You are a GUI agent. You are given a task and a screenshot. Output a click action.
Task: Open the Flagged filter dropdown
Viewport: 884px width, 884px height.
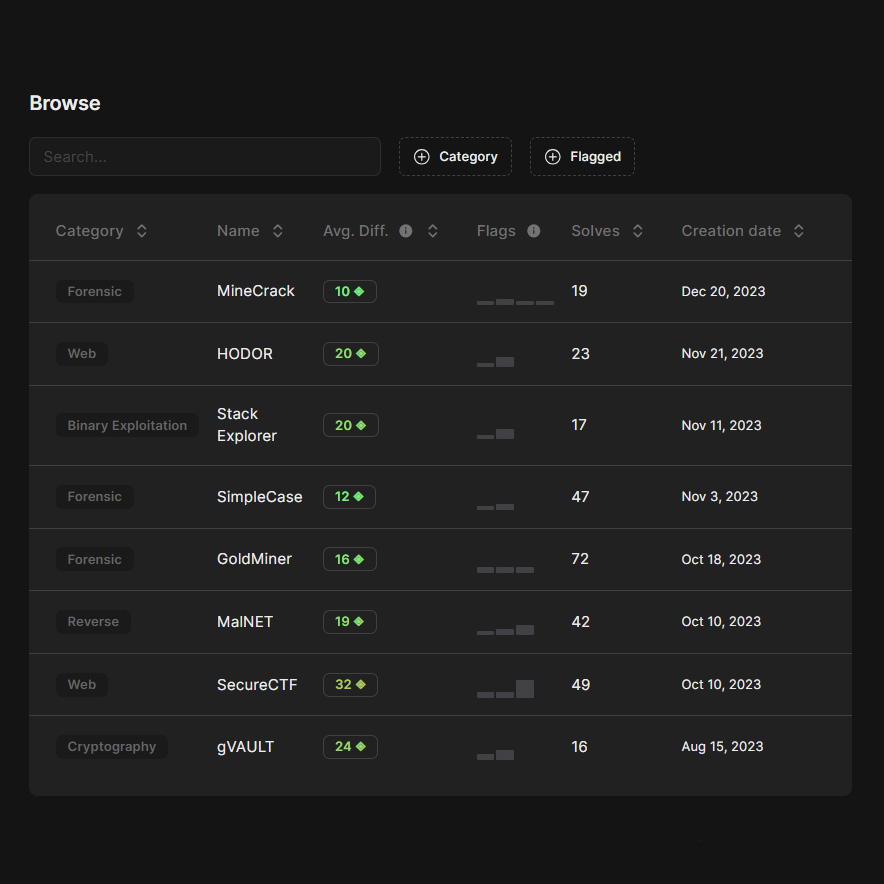click(x=582, y=157)
